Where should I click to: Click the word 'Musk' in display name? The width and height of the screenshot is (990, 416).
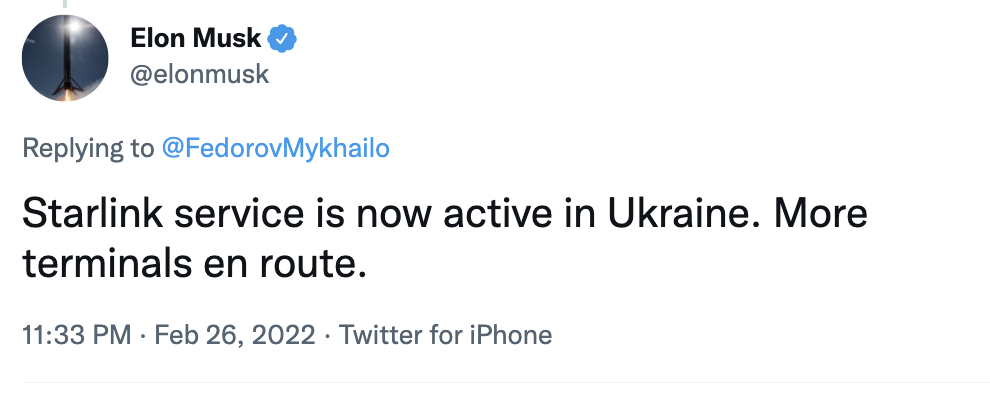click(228, 40)
